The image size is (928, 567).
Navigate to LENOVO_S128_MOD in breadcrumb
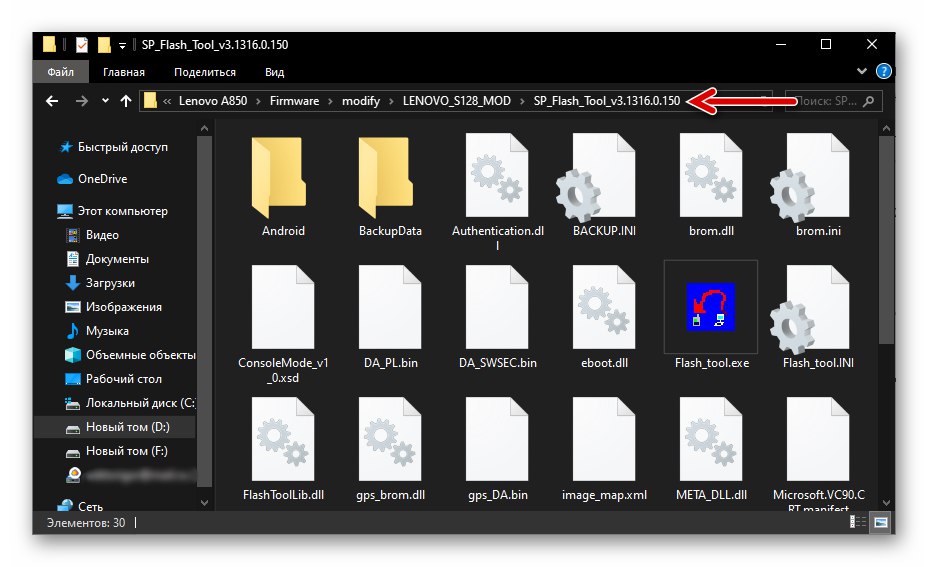(456, 101)
